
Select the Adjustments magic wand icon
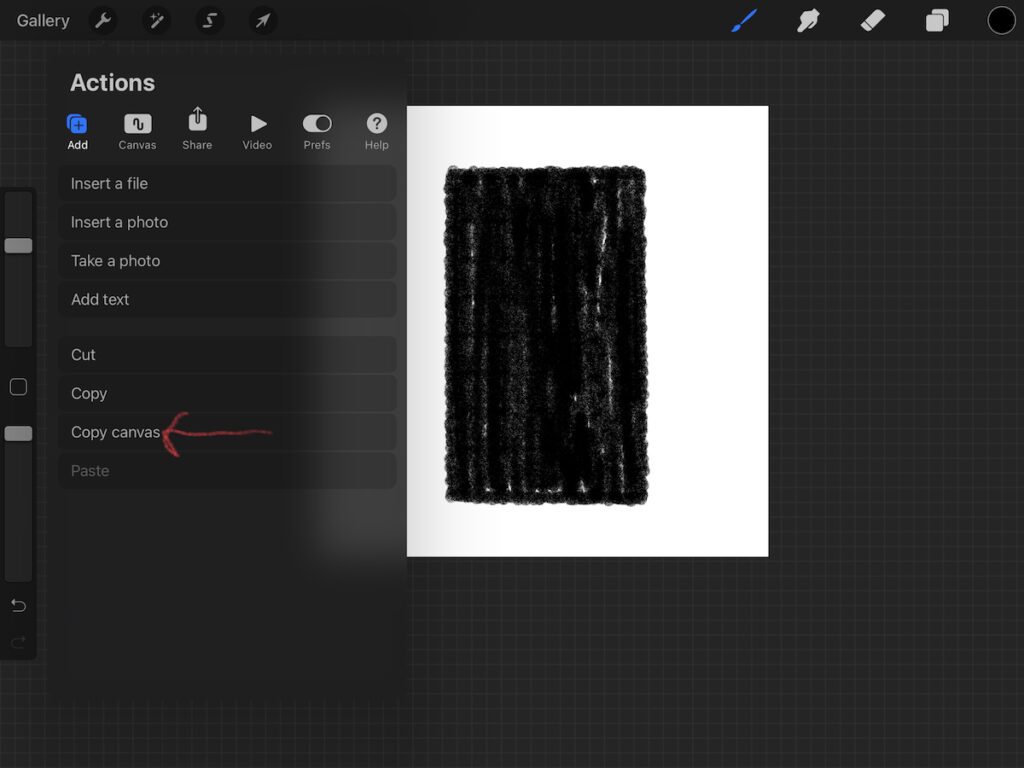156,20
